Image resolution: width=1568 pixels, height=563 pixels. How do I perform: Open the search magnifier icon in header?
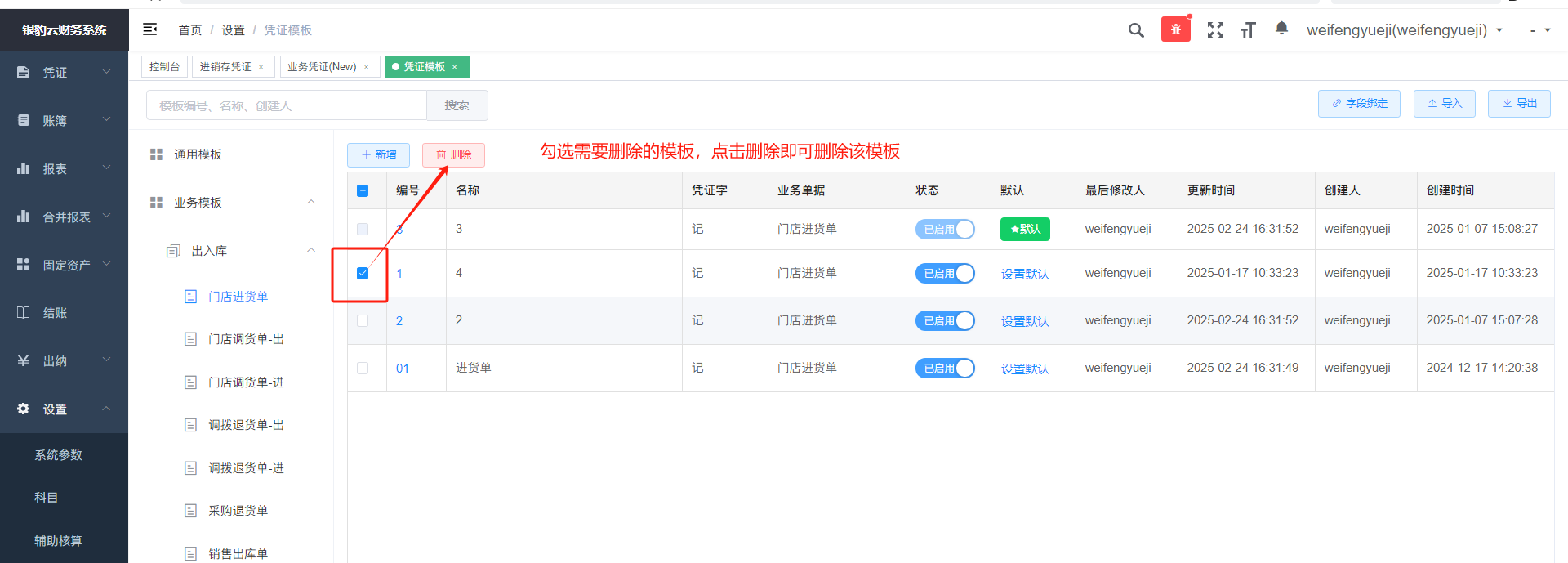(x=1136, y=30)
